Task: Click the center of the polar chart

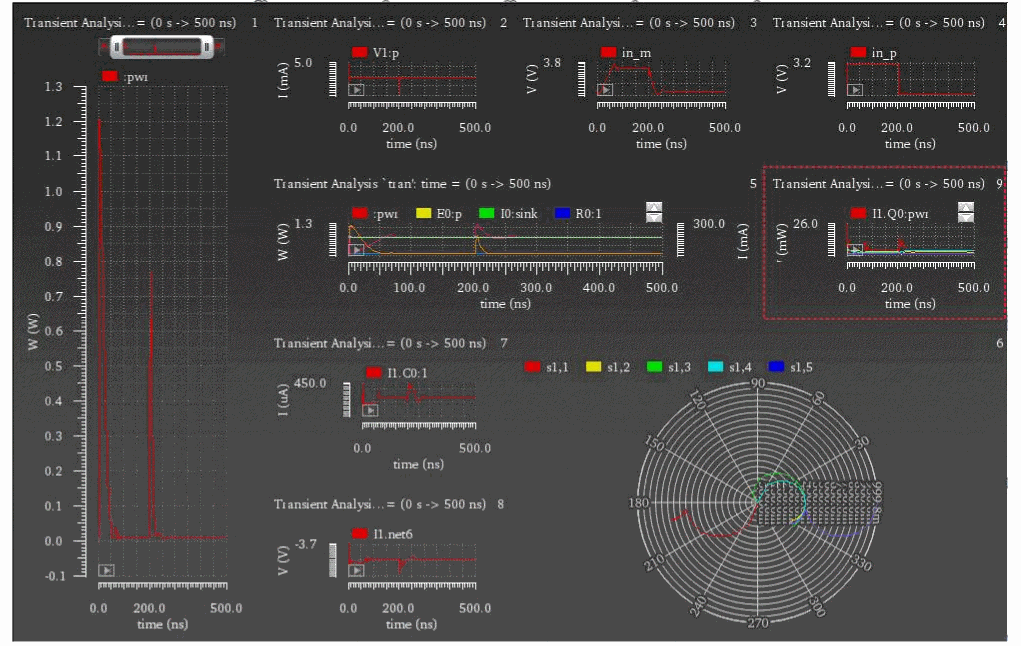Action: (758, 503)
